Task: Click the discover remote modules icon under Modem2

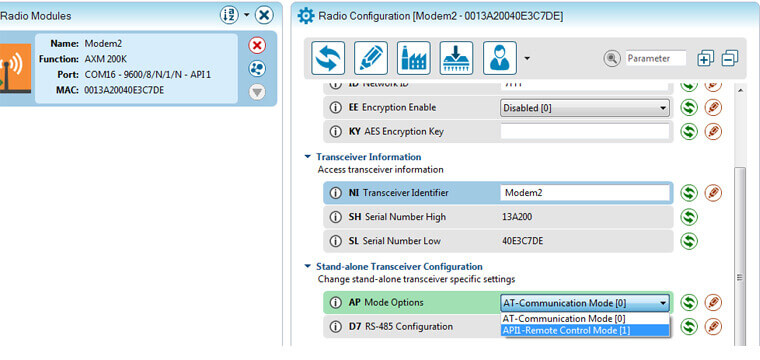Action: click(257, 69)
